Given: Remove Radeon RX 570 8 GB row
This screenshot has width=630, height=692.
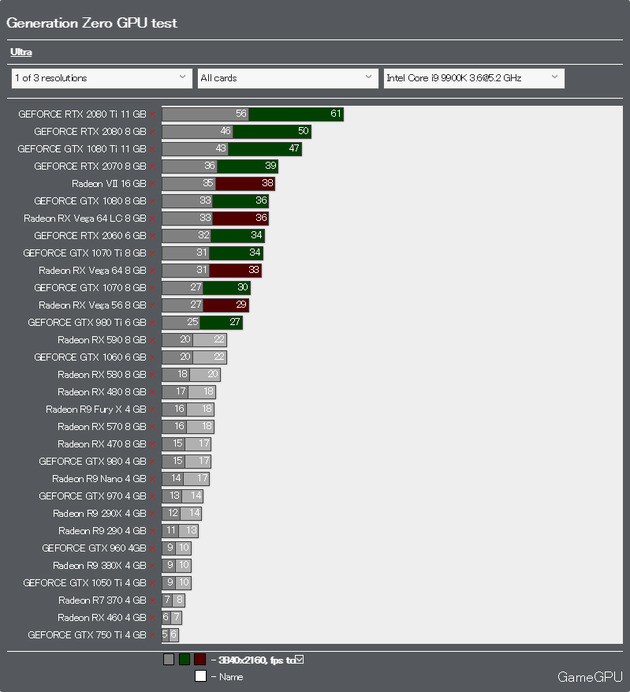Looking at the screenshot, I should [x=152, y=427].
